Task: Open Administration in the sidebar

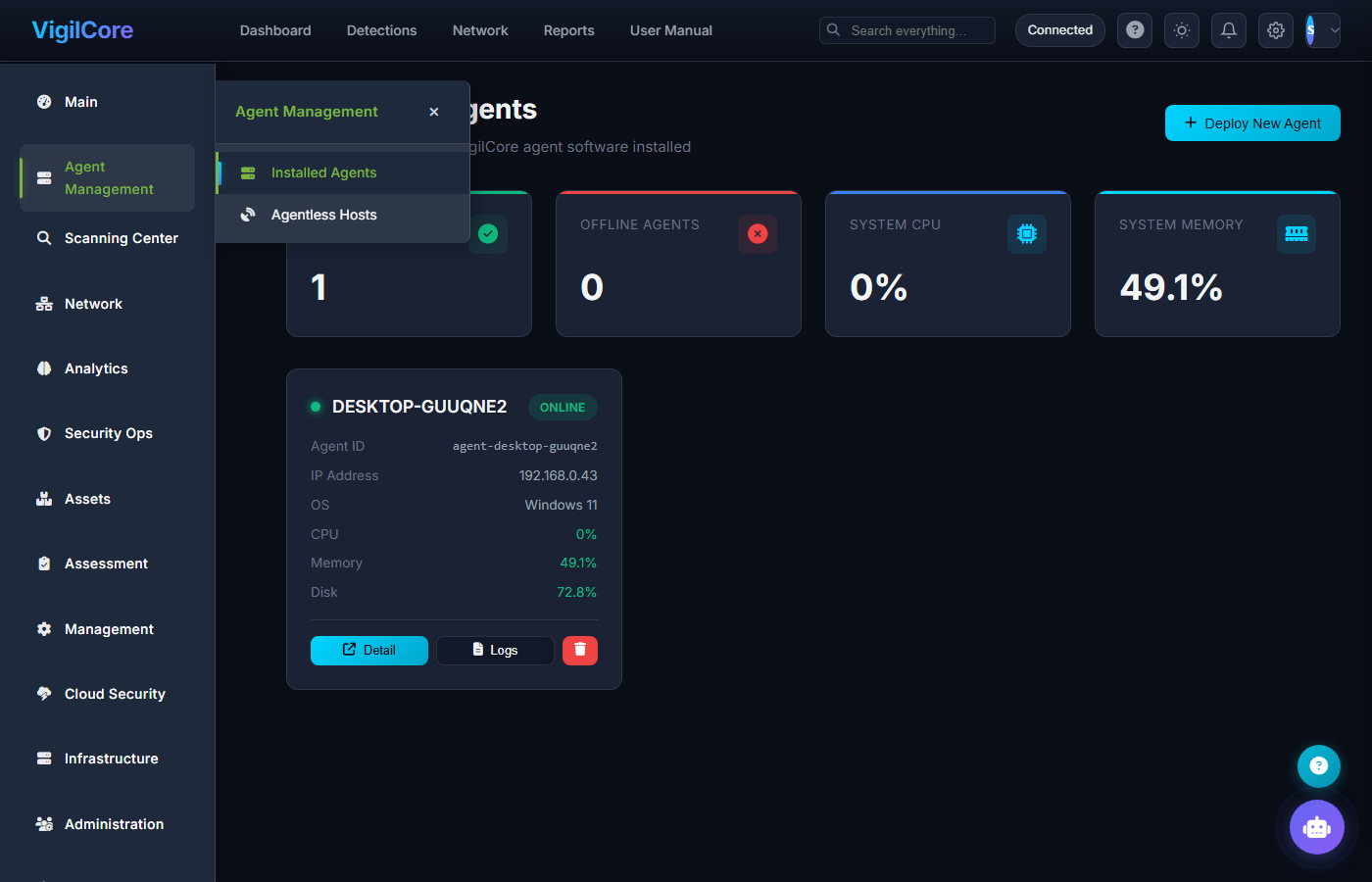Action: tap(107, 824)
